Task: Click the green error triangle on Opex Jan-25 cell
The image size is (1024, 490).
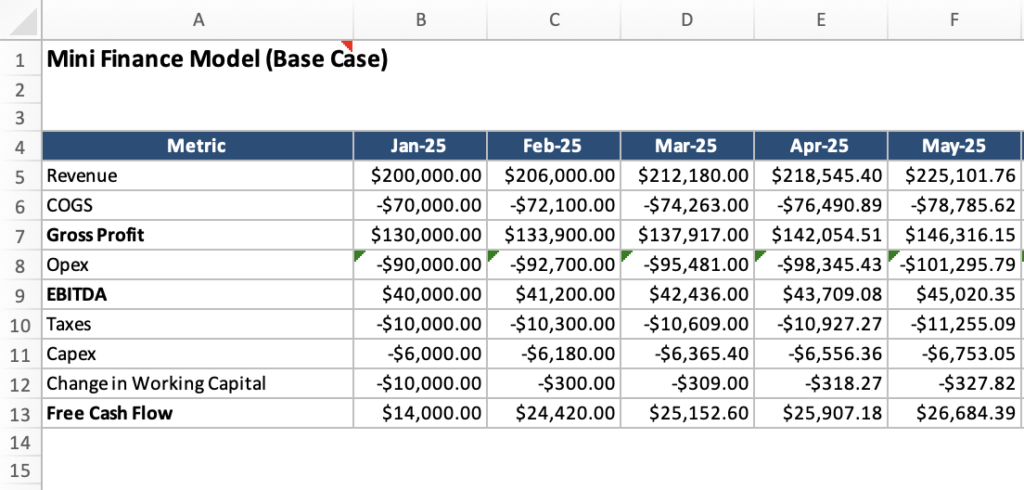Action: coord(359,256)
